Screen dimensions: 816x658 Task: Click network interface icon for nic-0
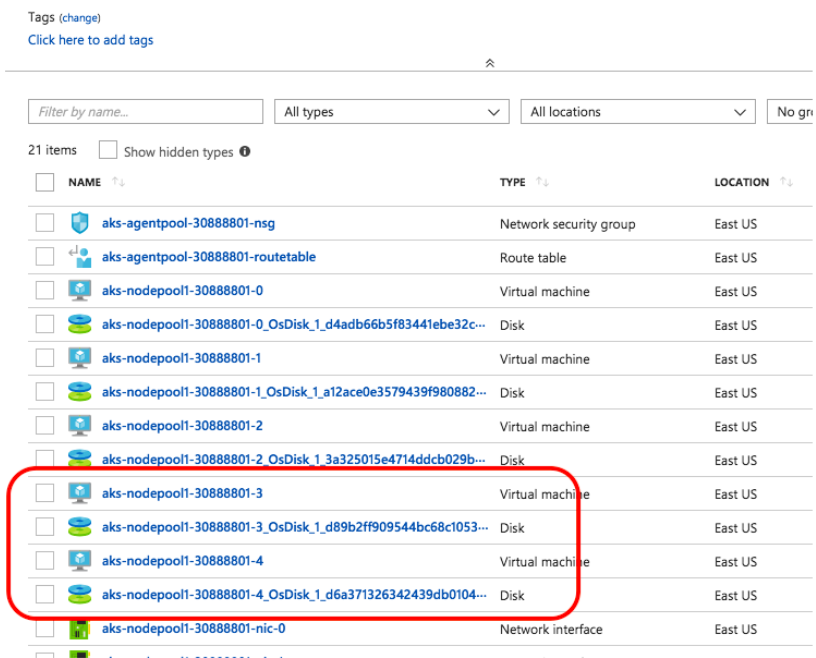tap(80, 629)
